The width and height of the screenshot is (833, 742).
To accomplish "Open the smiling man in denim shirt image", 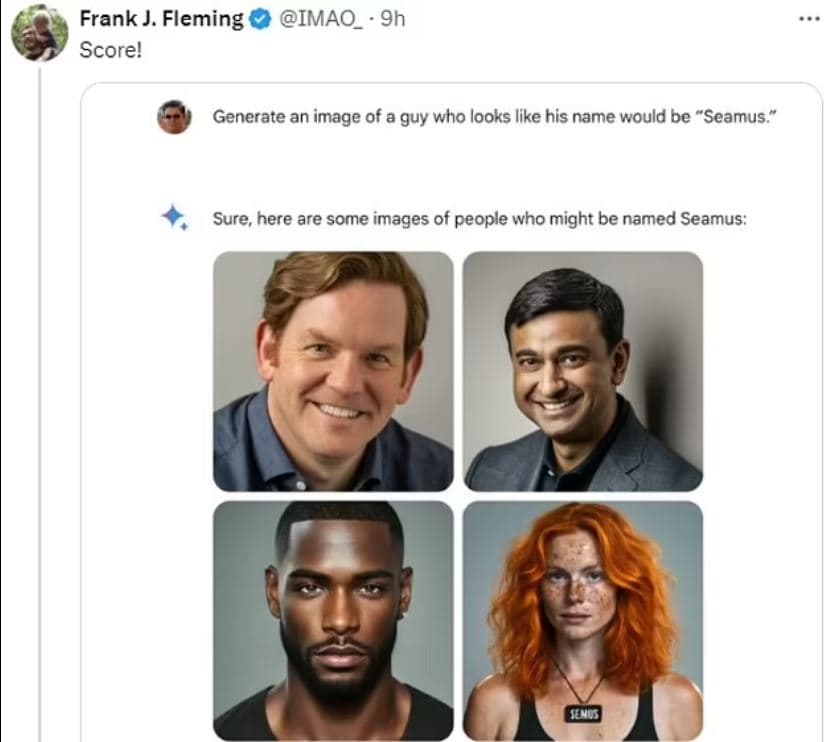I will coord(333,371).
